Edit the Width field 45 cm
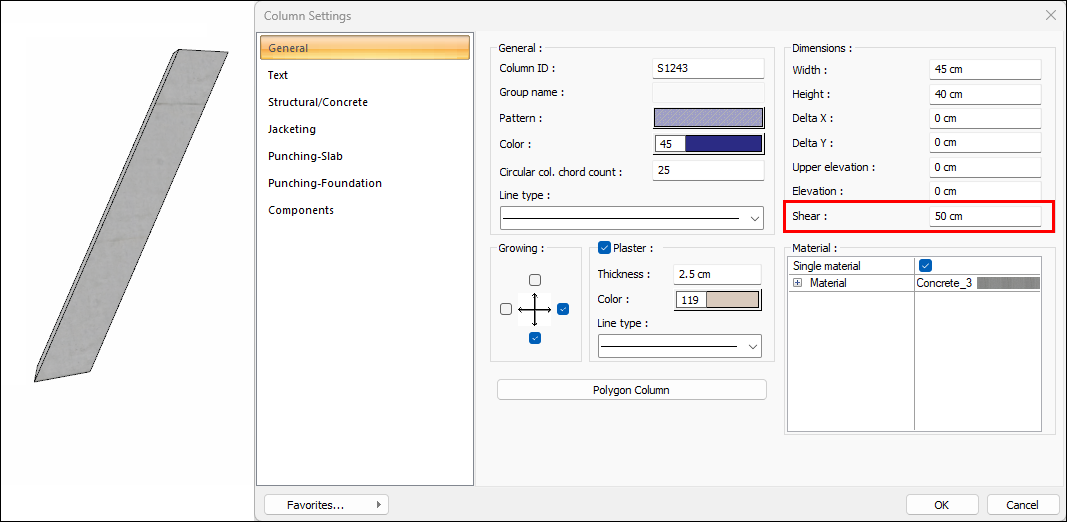 coord(985,69)
